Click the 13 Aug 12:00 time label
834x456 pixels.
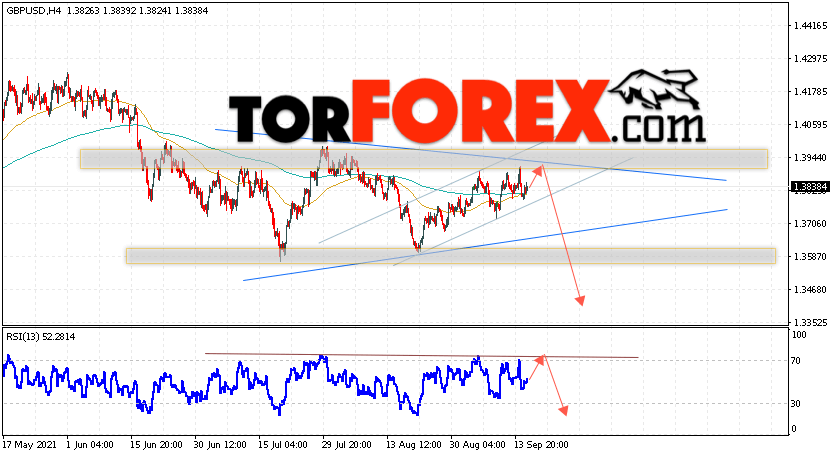pos(414,444)
